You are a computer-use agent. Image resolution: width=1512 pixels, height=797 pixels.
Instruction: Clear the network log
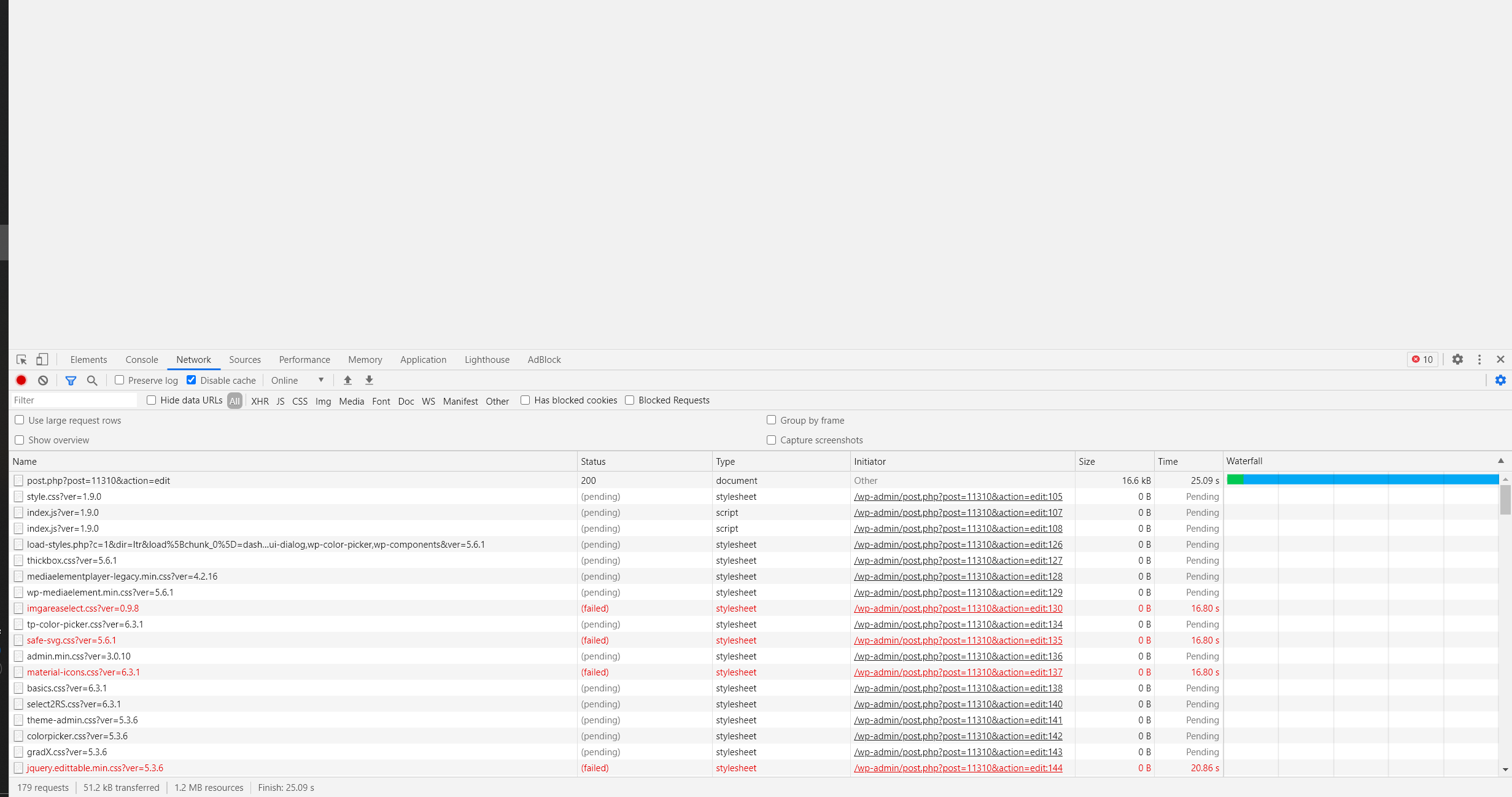[x=43, y=380]
